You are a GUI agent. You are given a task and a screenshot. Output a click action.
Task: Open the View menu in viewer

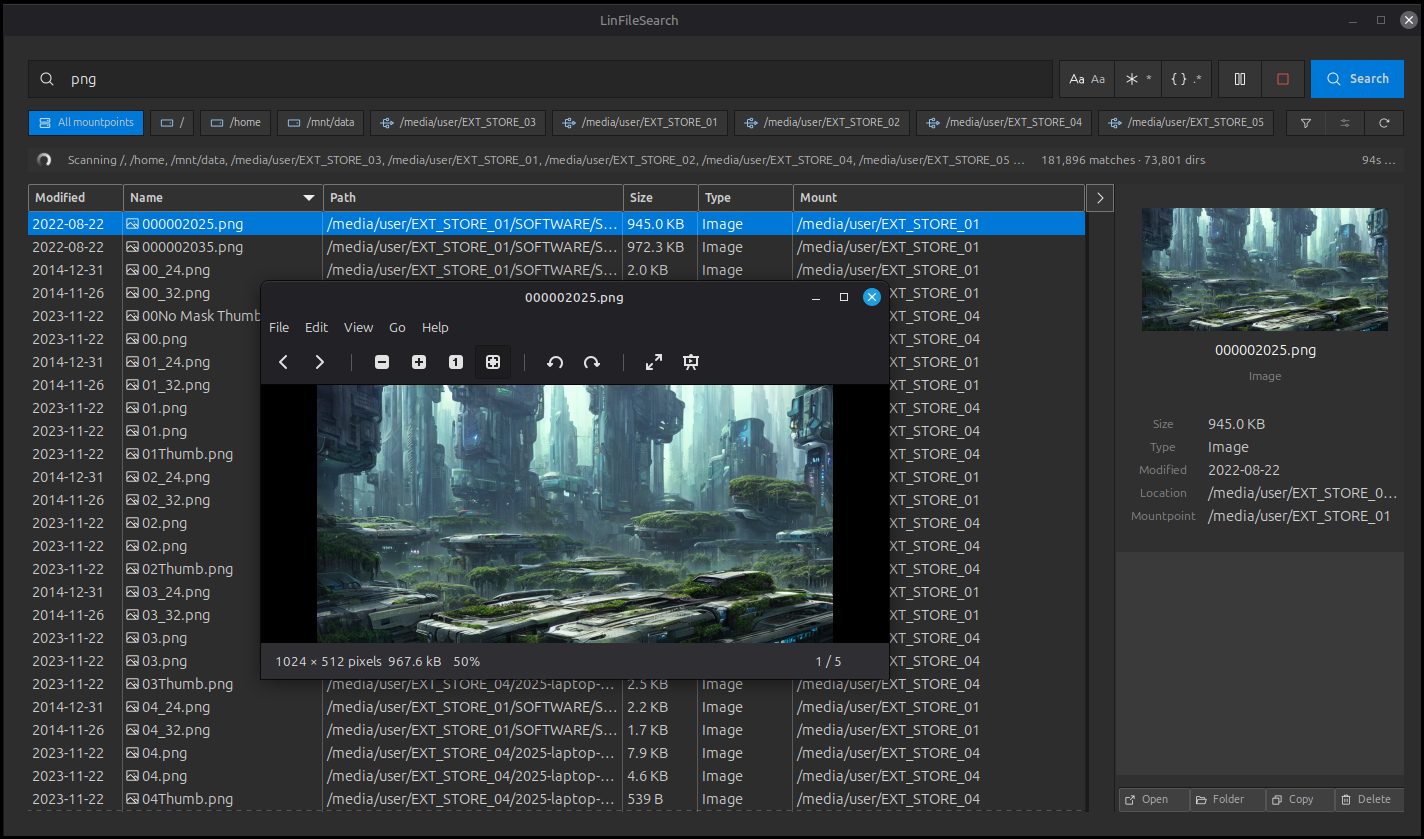coord(358,327)
